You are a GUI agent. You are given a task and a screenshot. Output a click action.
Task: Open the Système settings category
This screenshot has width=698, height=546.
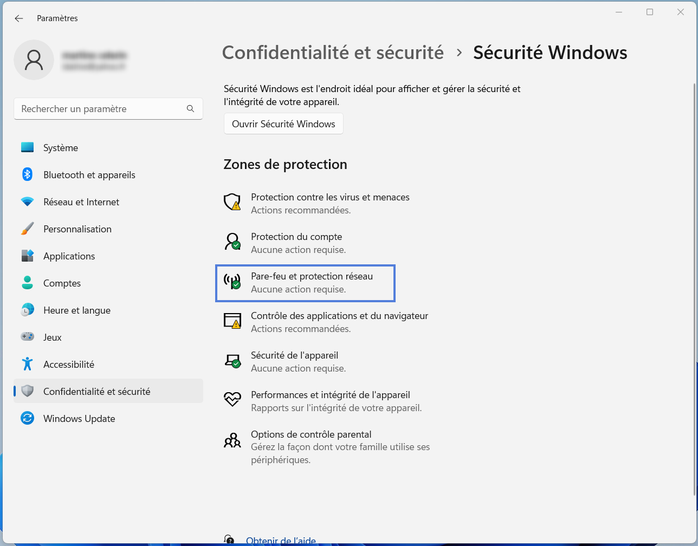[x=60, y=148]
